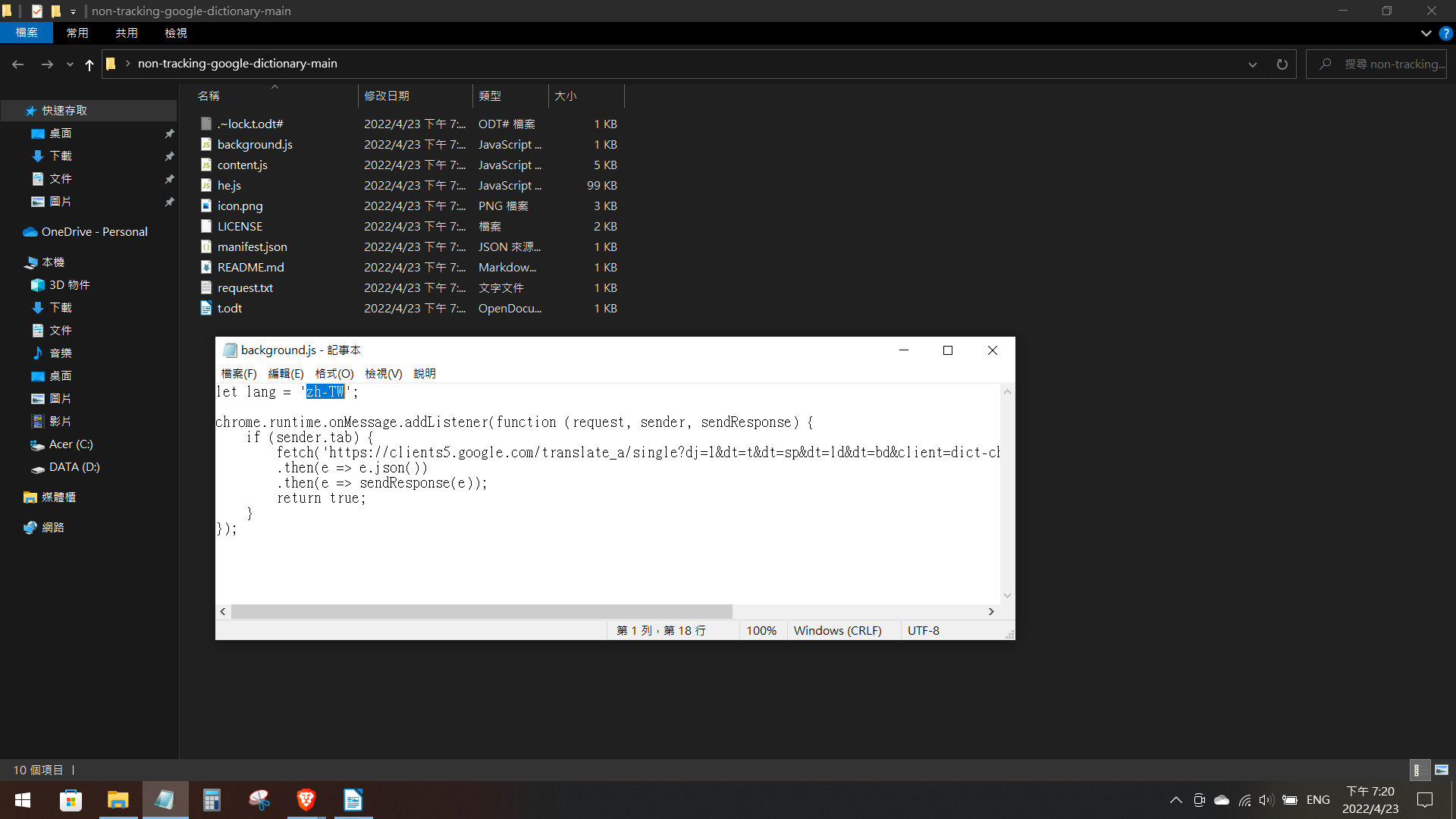Click the Up directory arrow icon
This screenshot has width=1456, height=819.
[x=89, y=64]
